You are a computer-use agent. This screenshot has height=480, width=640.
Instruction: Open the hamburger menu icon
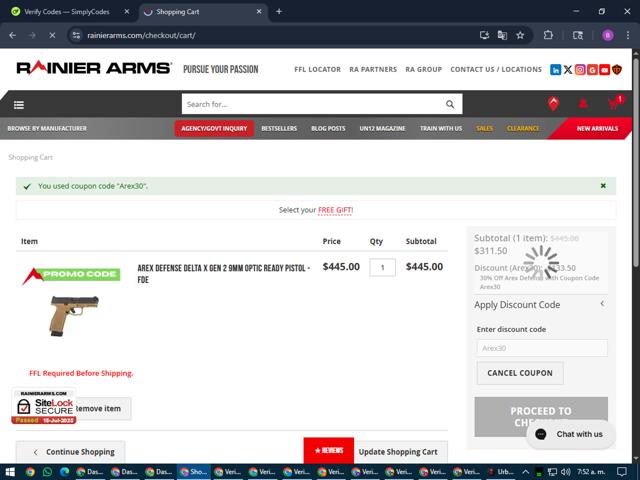(x=19, y=105)
